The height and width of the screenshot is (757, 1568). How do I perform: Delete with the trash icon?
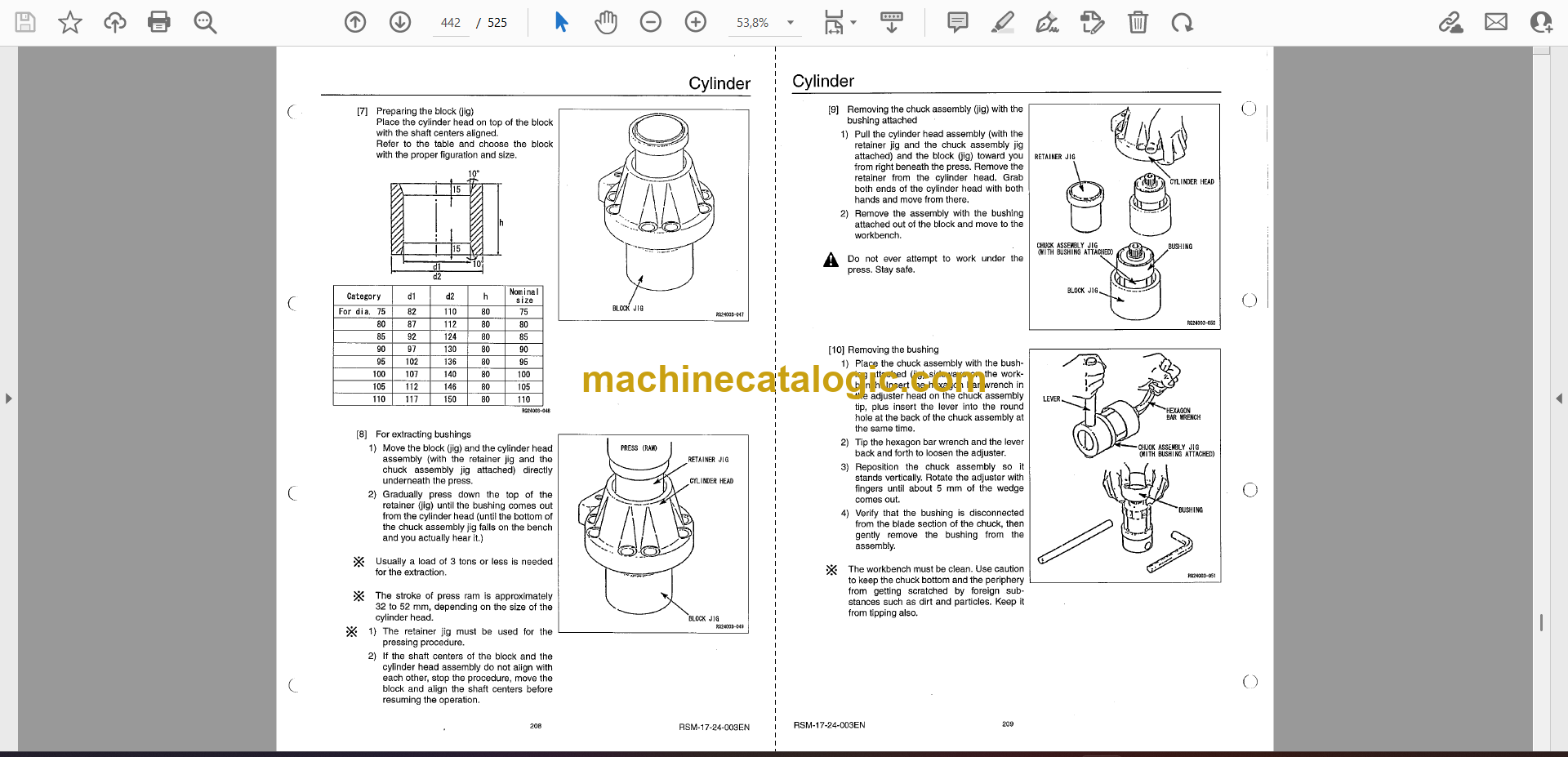[1138, 22]
